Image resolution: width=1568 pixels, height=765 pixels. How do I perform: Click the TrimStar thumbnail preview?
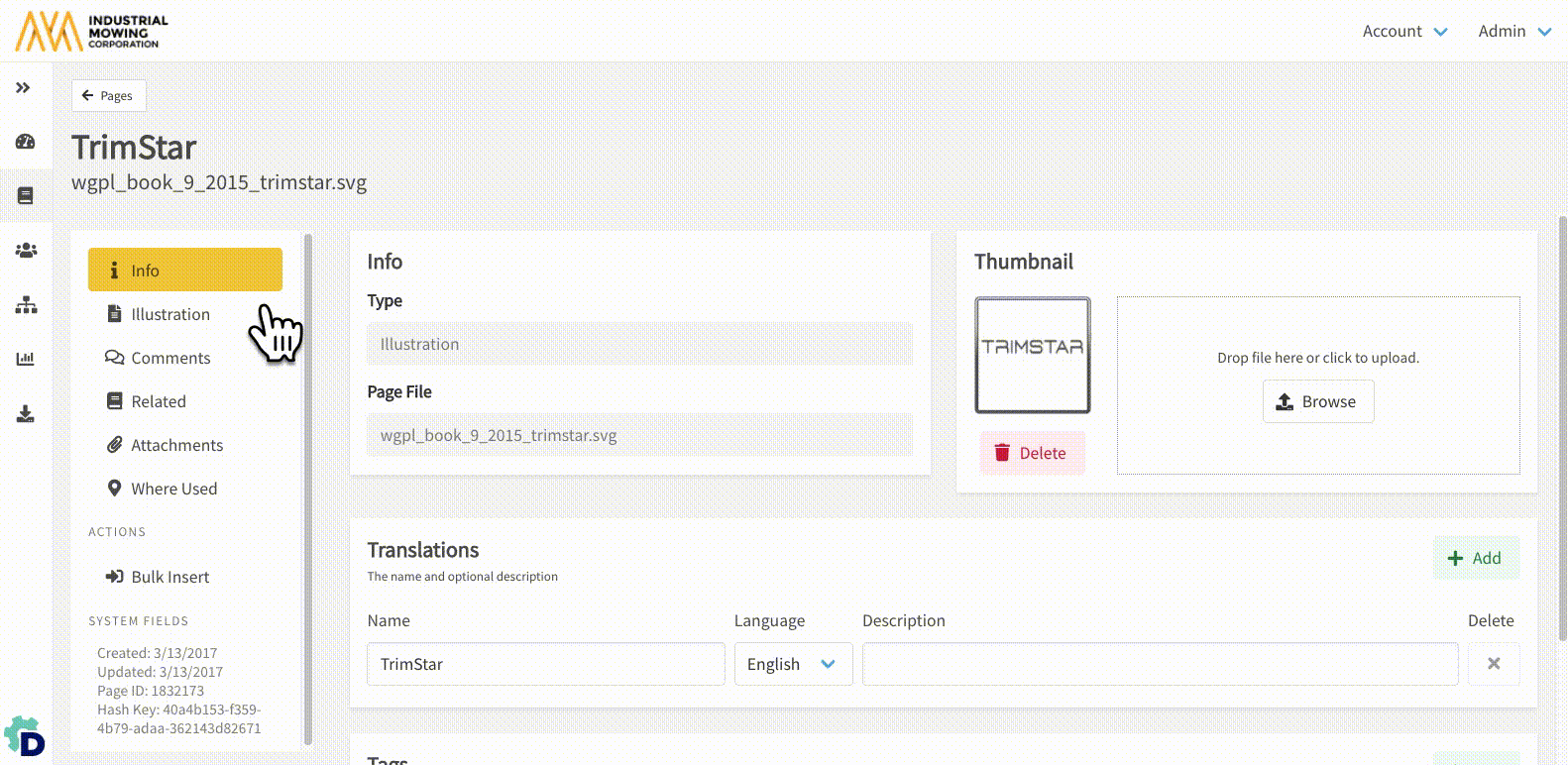point(1032,355)
